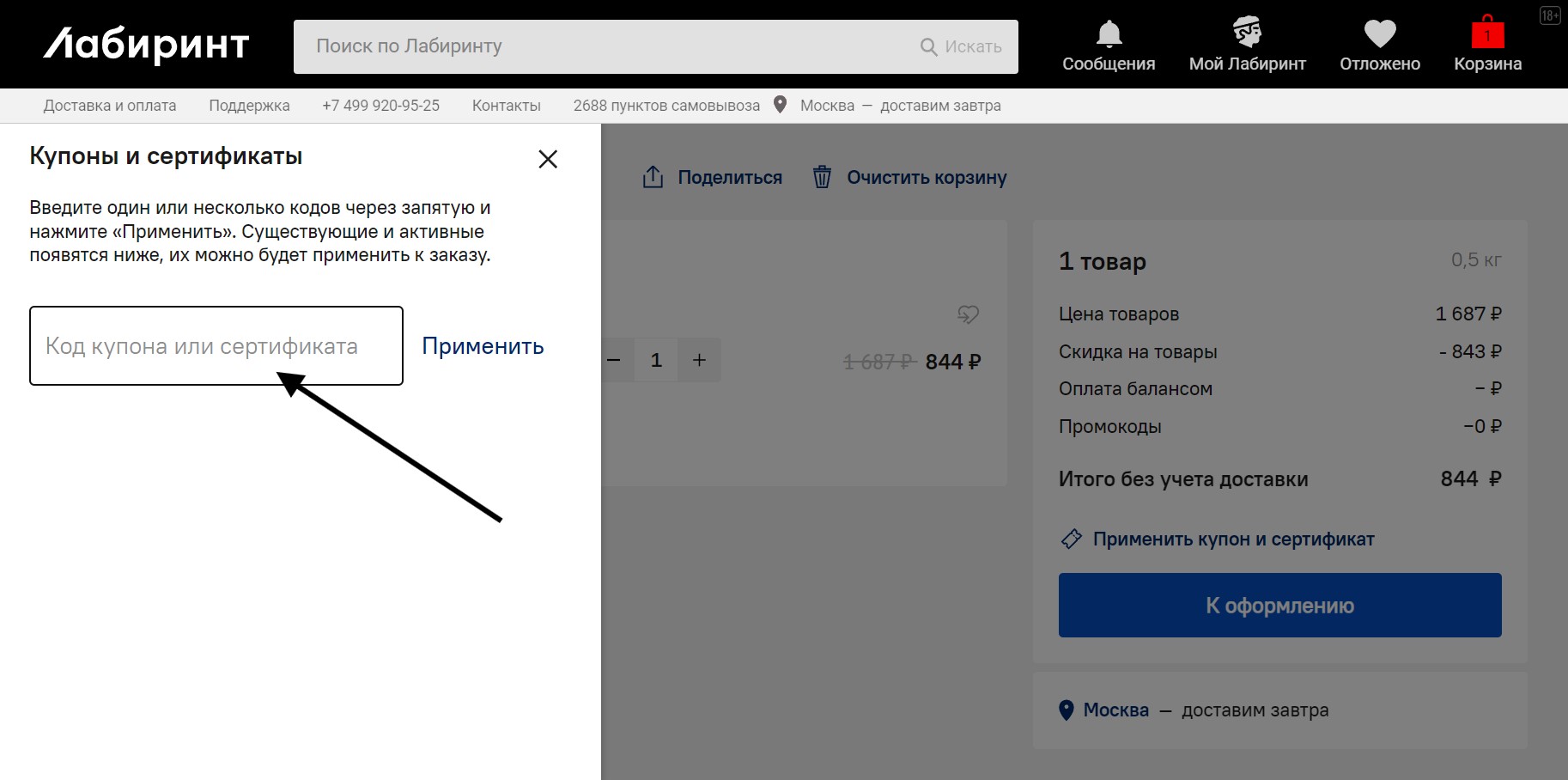Select Москва city in top bar
The width and height of the screenshot is (1568, 780).
pos(827,106)
